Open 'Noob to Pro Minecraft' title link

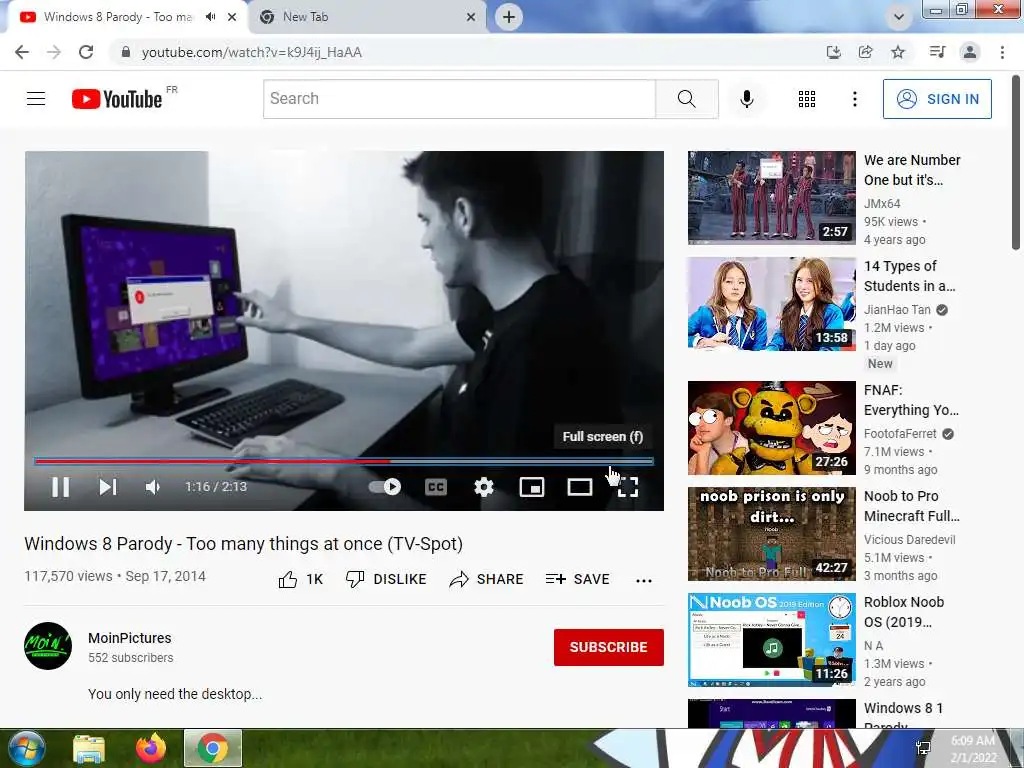coord(912,506)
